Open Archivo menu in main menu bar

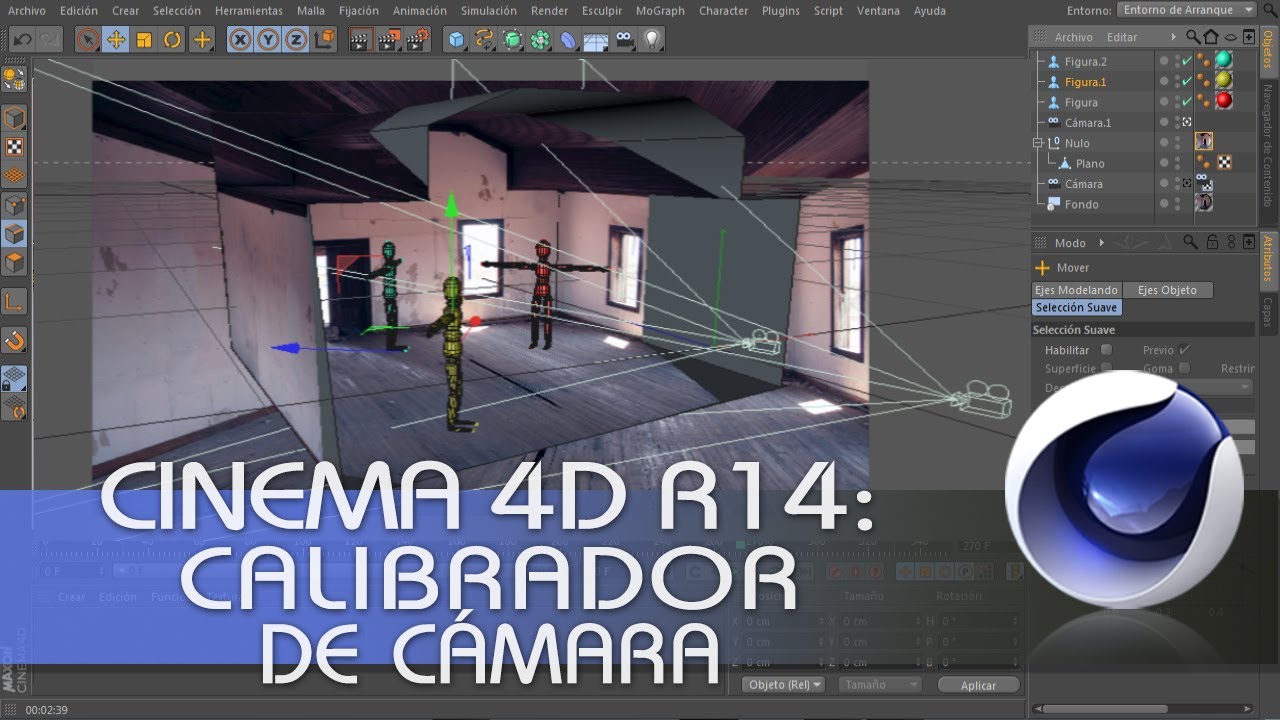(x=27, y=11)
